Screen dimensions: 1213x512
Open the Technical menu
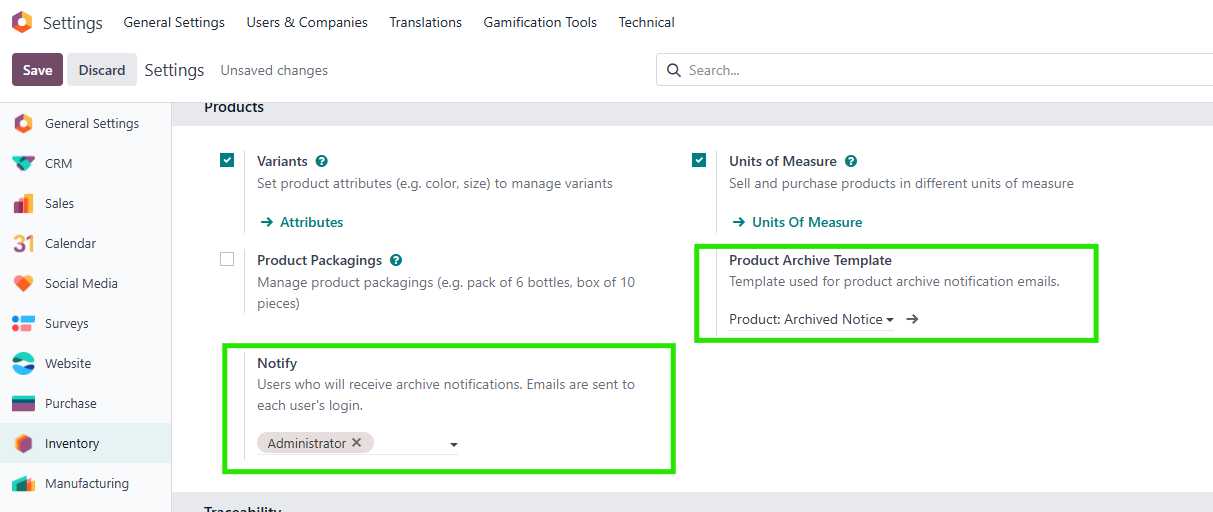(646, 22)
